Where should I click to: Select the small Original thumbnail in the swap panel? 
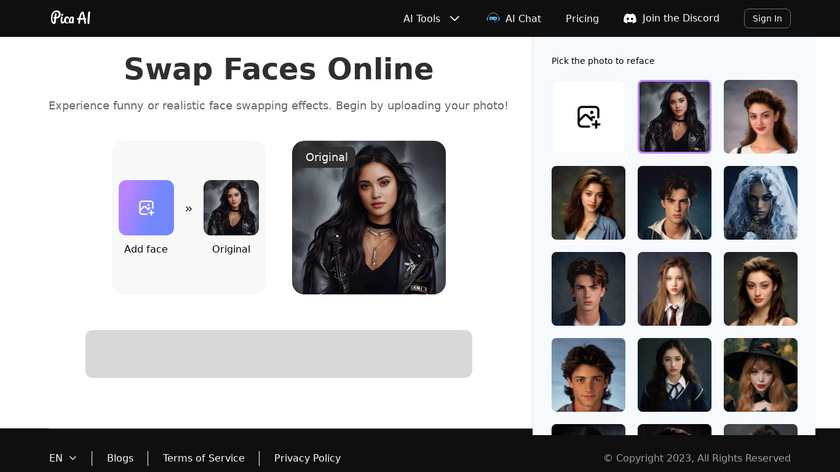(x=231, y=208)
